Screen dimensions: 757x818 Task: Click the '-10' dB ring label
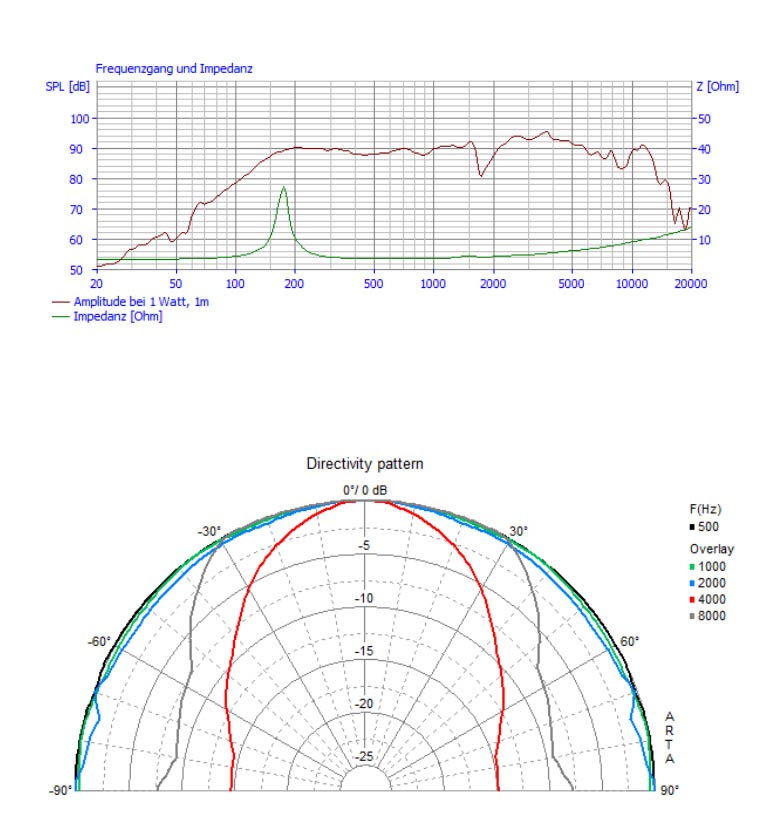coord(364,598)
